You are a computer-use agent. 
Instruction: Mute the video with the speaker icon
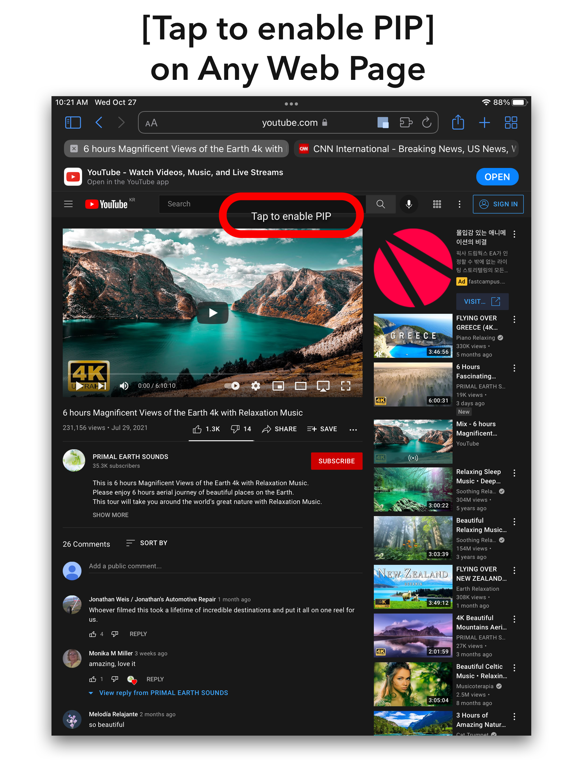point(124,386)
